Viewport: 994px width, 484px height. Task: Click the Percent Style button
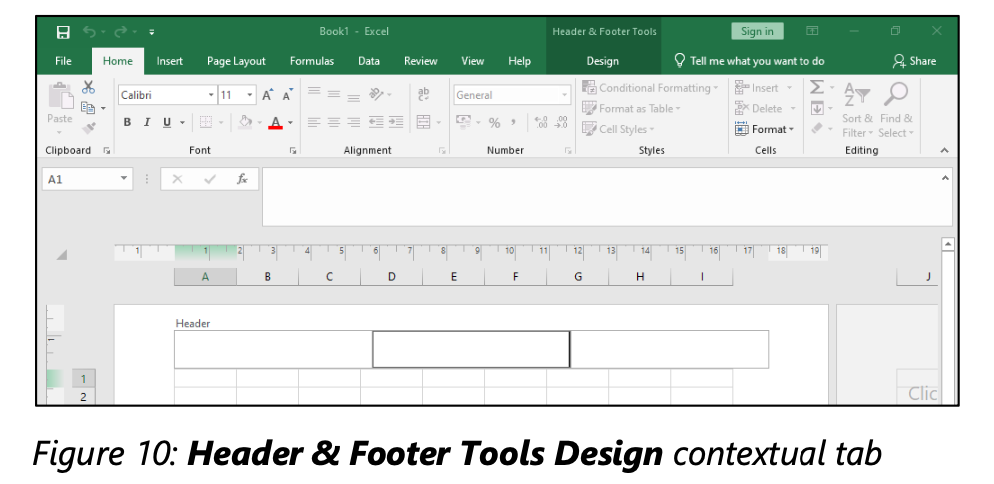tap(495, 122)
